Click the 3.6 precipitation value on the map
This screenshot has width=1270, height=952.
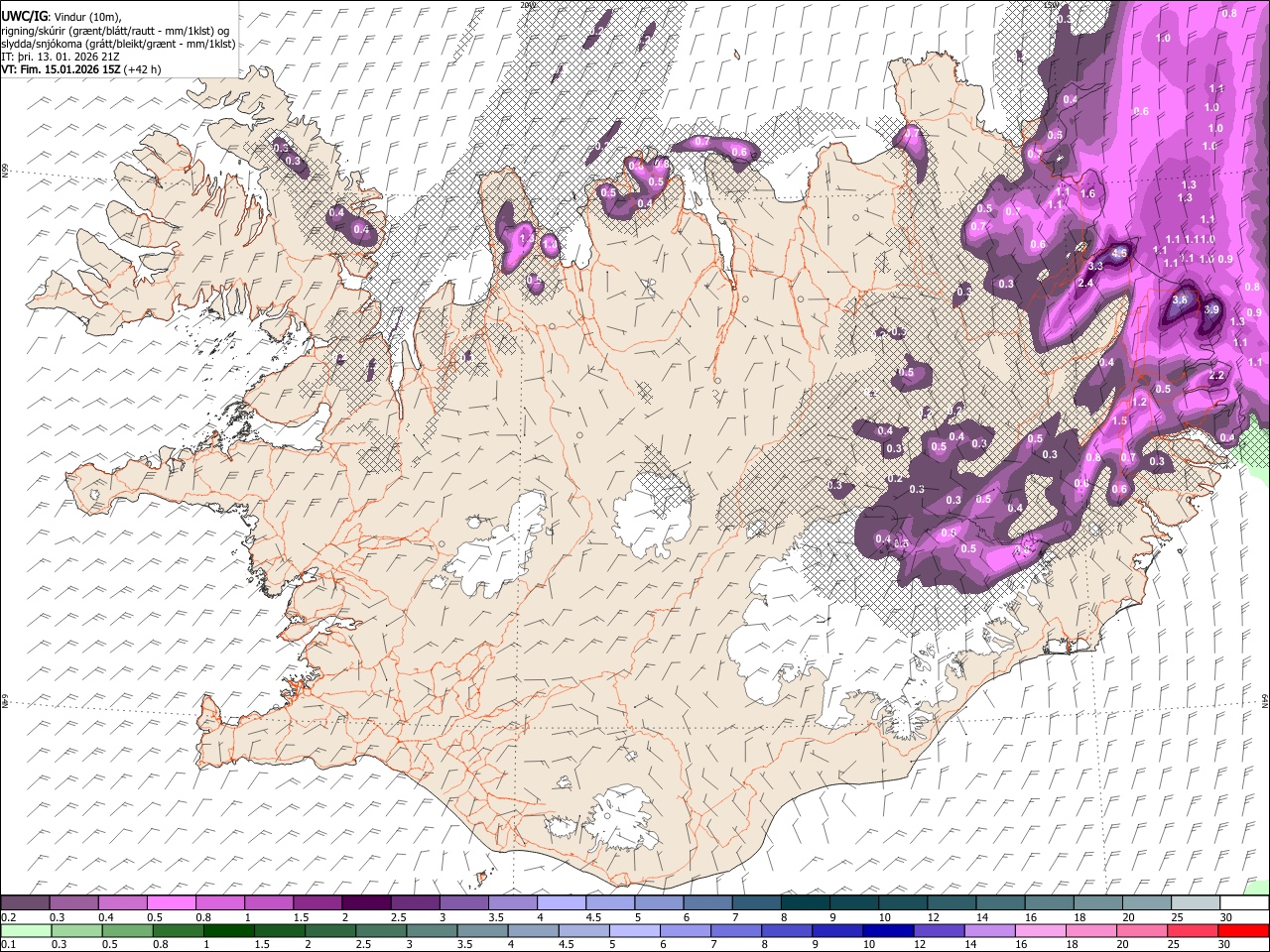click(x=1180, y=299)
